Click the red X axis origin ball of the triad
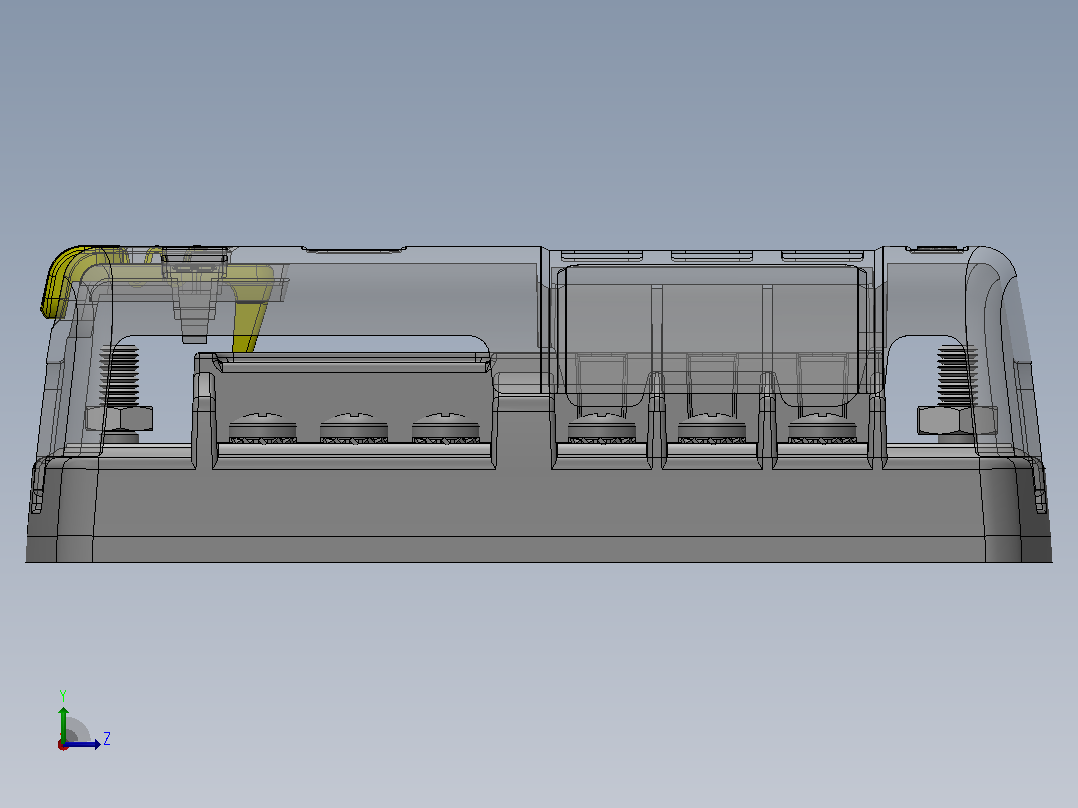 [x=63, y=745]
